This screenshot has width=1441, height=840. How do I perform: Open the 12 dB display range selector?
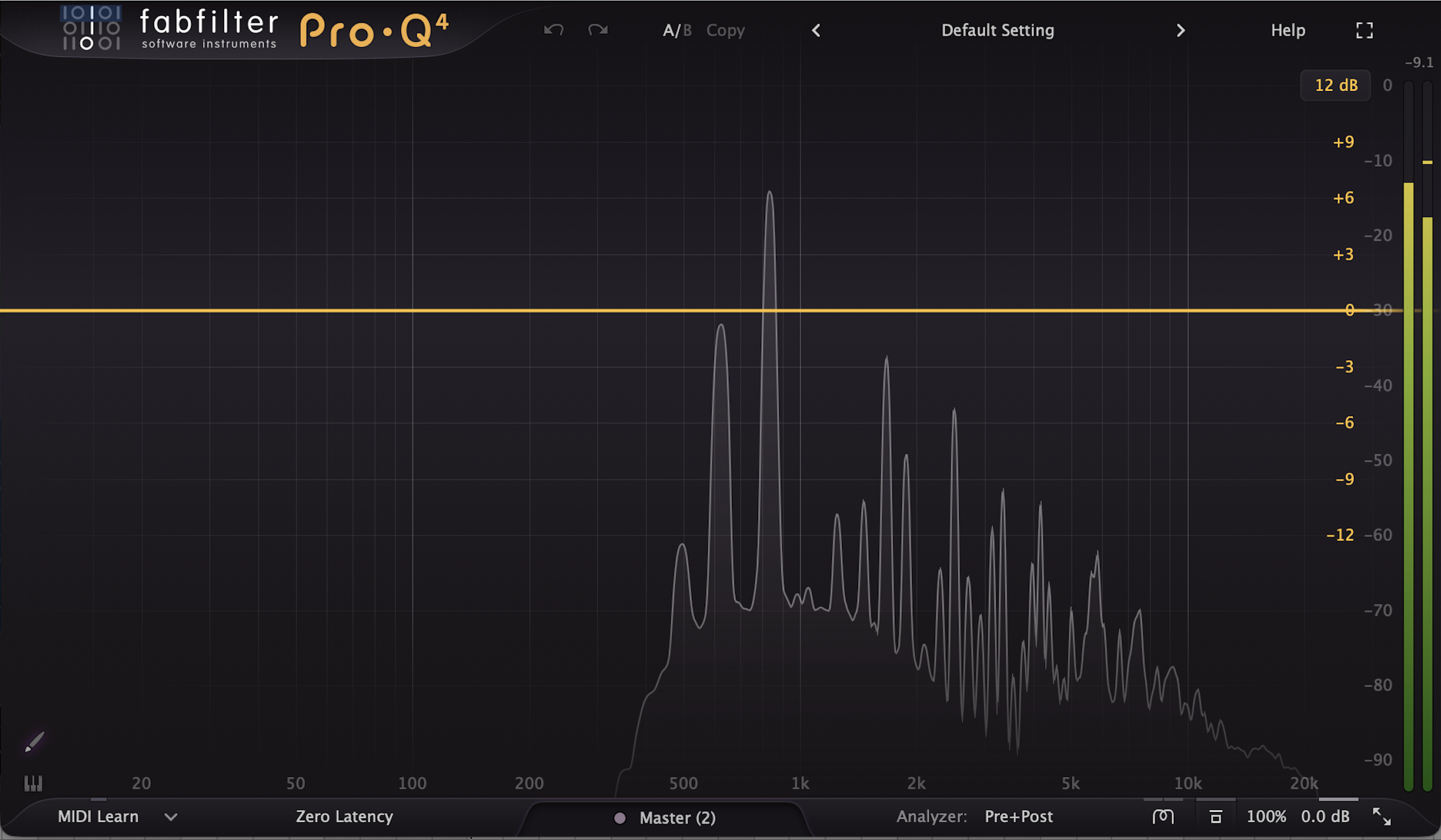click(x=1335, y=85)
